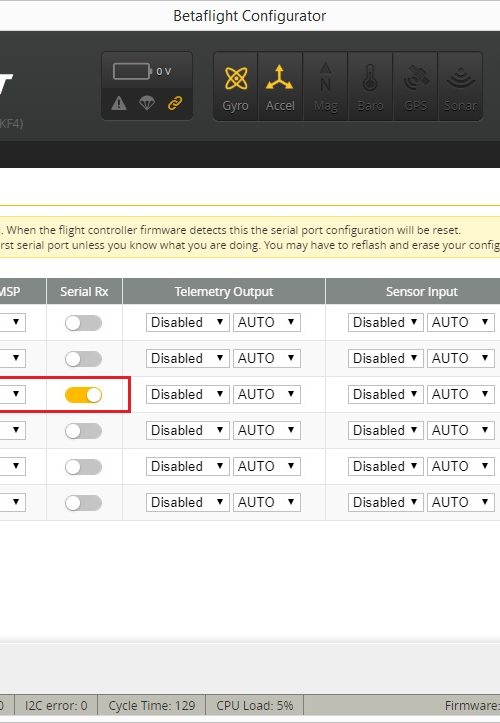Open Sensor Input Disabled dropdown in enabled-toggle row
The height and width of the screenshot is (723, 500).
(385, 394)
